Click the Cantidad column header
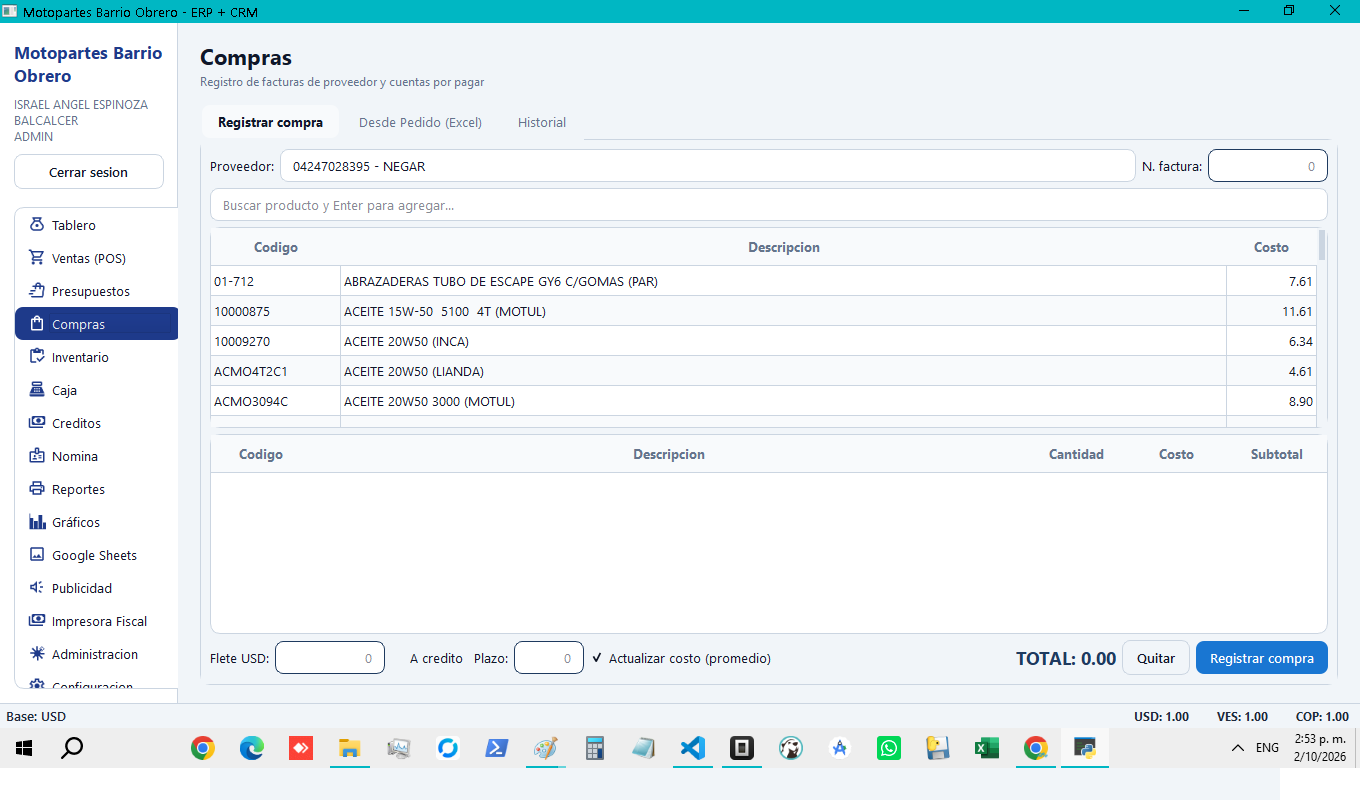This screenshot has width=1360, height=800. point(1076,454)
